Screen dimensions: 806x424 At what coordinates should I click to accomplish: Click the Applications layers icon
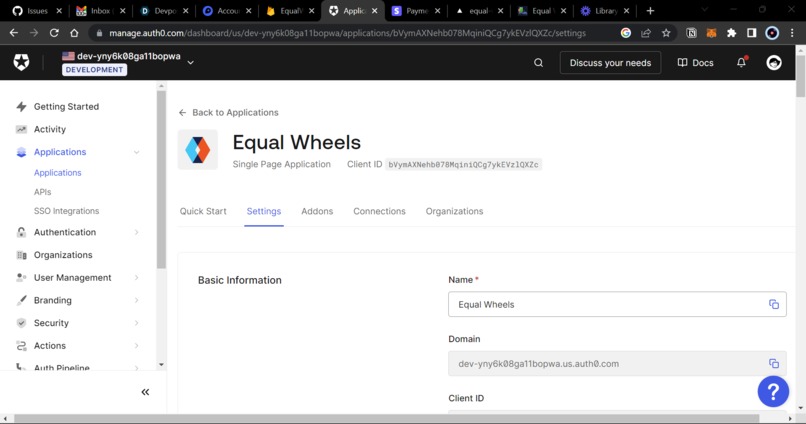coord(21,152)
